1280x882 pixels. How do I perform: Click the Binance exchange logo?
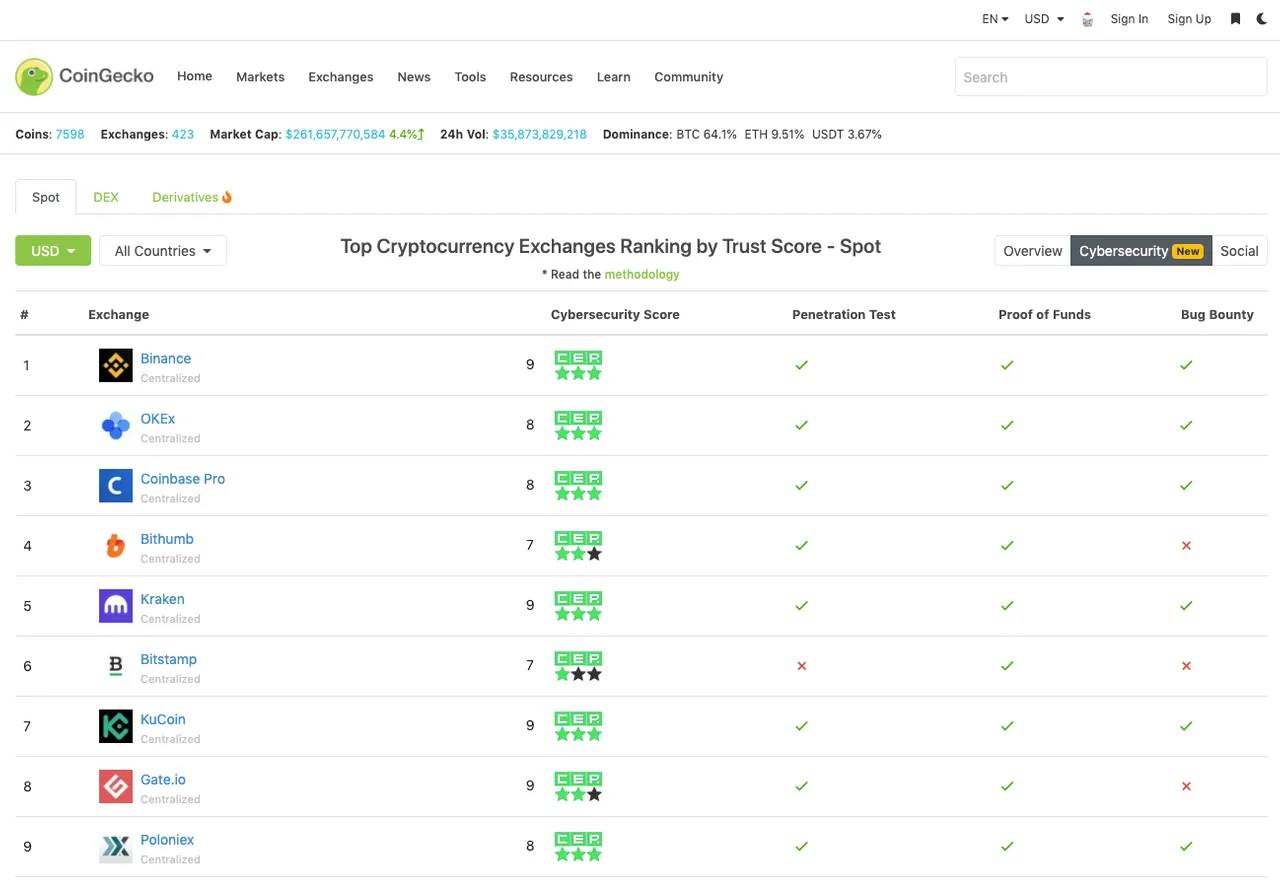pyautogui.click(x=116, y=365)
